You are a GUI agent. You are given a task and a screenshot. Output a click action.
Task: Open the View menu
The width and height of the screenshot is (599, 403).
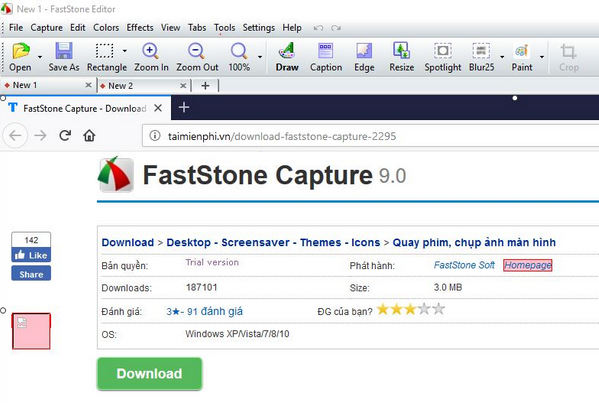[170, 28]
